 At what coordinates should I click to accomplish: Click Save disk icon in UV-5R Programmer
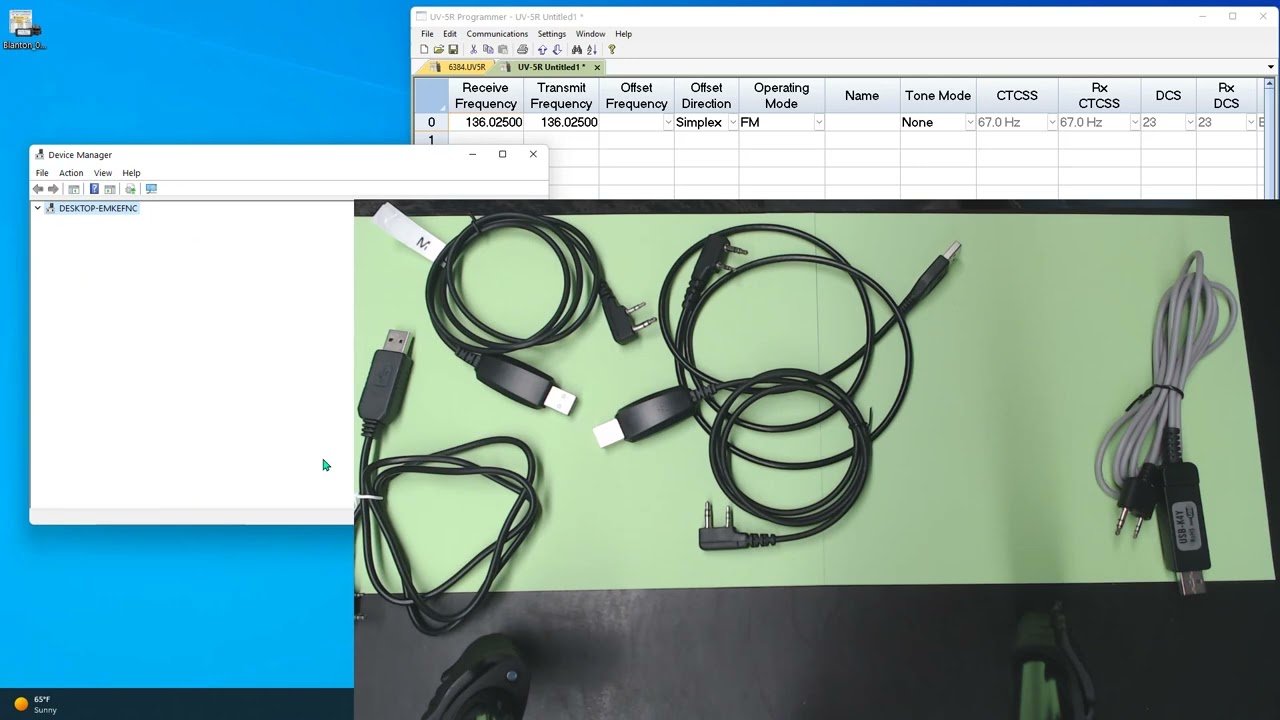[x=453, y=49]
